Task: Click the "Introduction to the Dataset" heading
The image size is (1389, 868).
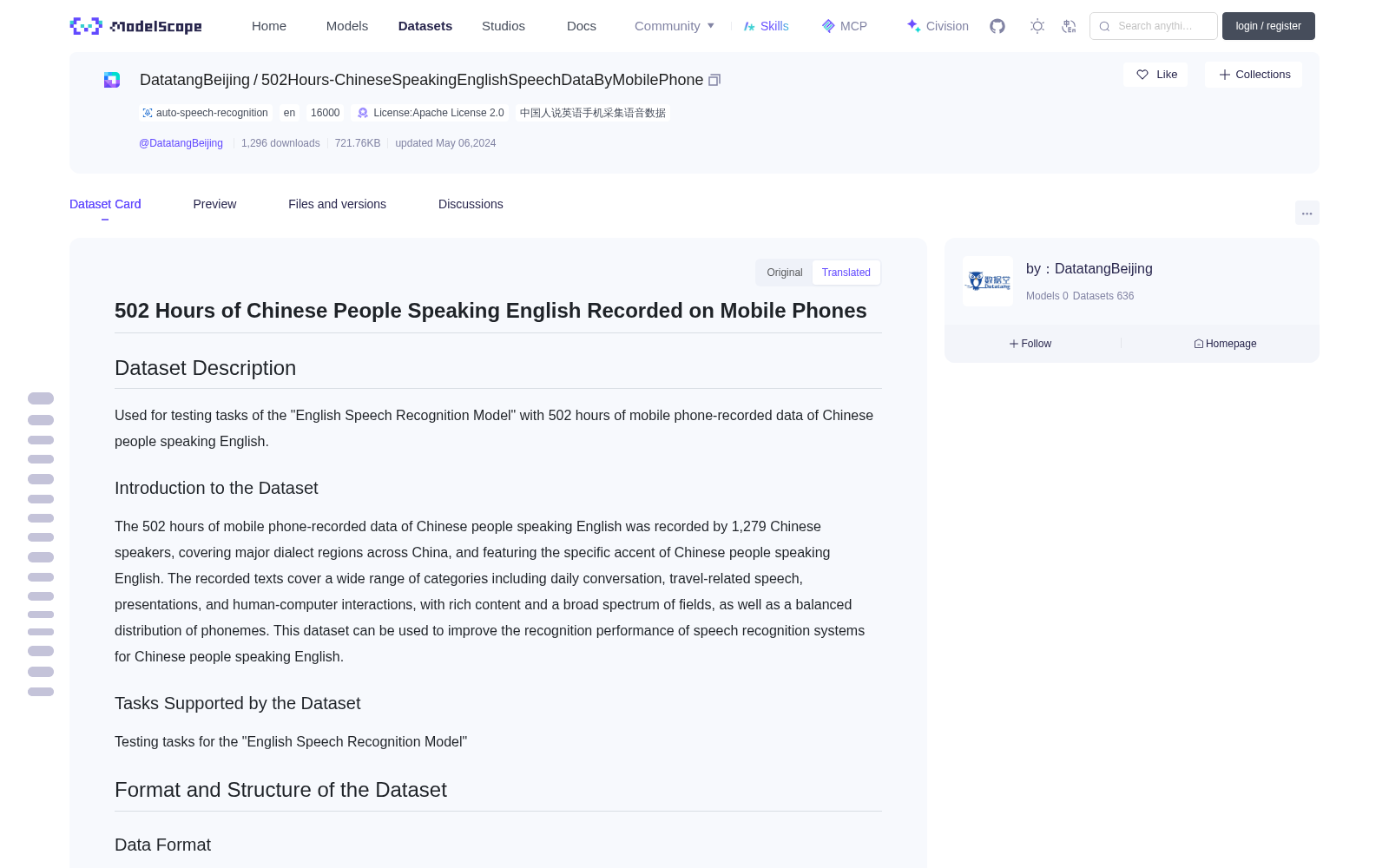Action: pos(216,488)
